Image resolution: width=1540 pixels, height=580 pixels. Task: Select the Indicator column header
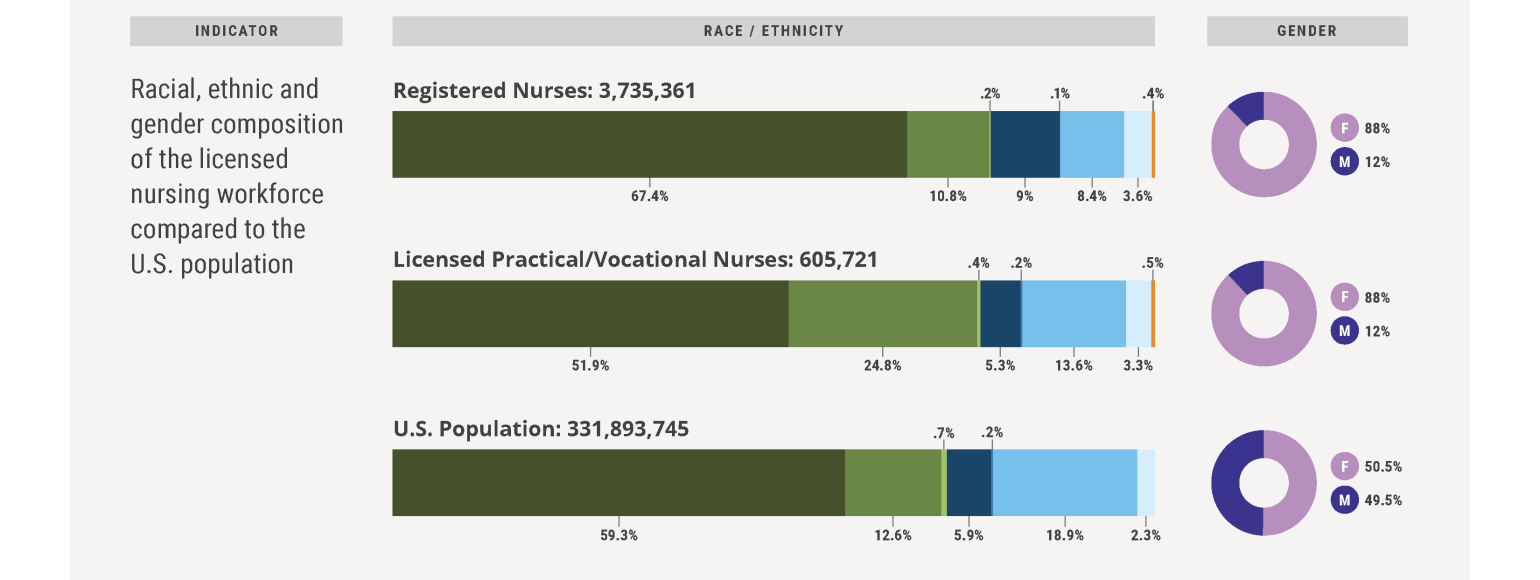[x=236, y=31]
